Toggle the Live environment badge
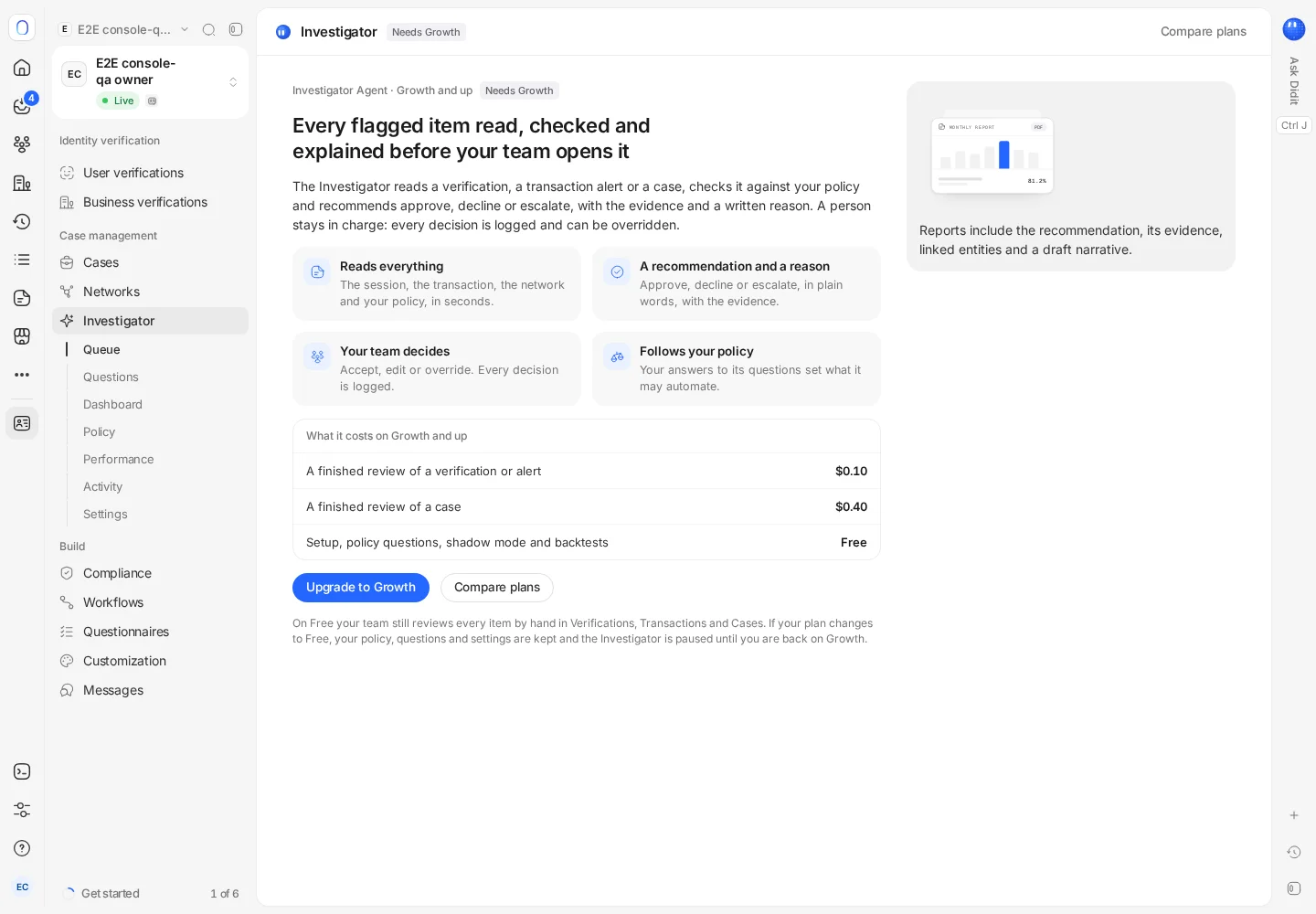1316x914 pixels. pyautogui.click(x=118, y=101)
